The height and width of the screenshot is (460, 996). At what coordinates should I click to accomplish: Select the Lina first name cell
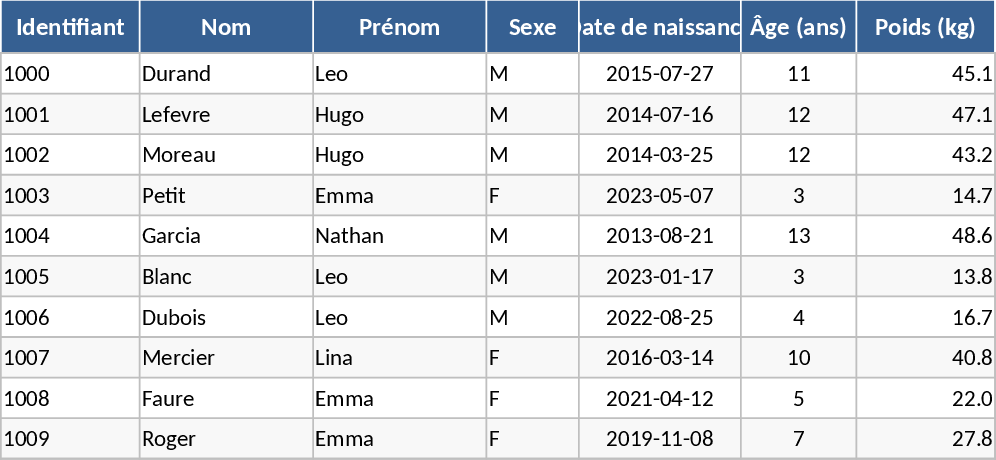click(399, 358)
